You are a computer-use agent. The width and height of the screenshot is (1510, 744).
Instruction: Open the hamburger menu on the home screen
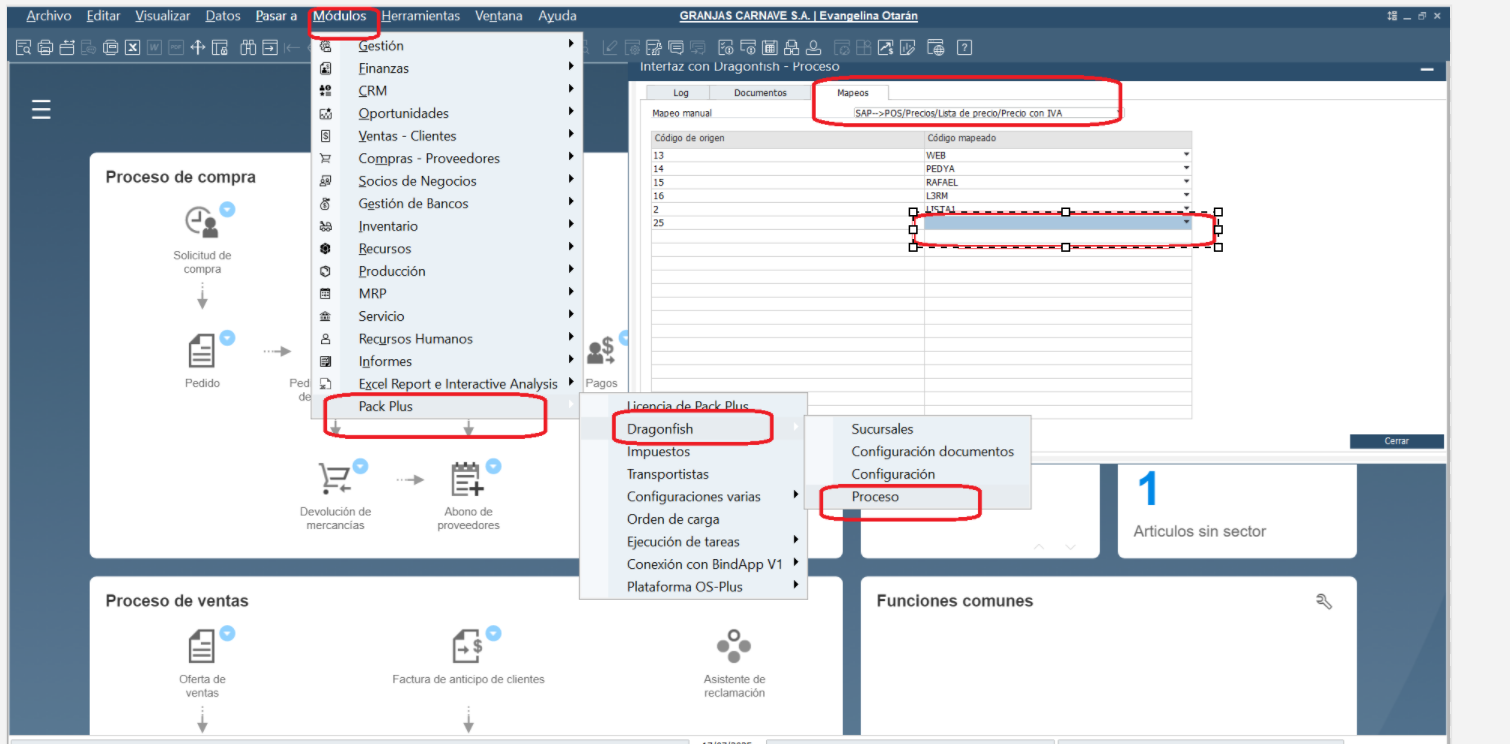coord(41,109)
